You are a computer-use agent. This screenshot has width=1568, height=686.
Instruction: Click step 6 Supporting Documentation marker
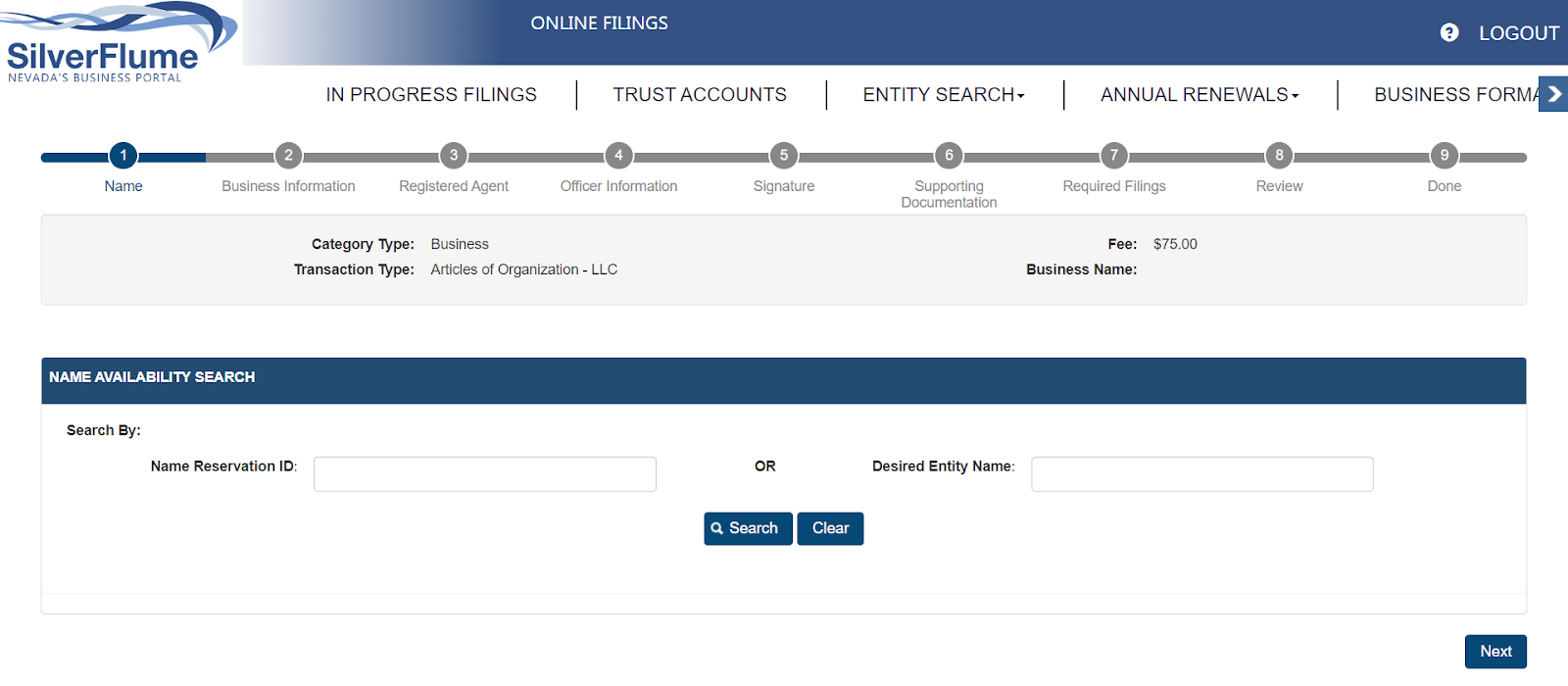[x=949, y=156]
